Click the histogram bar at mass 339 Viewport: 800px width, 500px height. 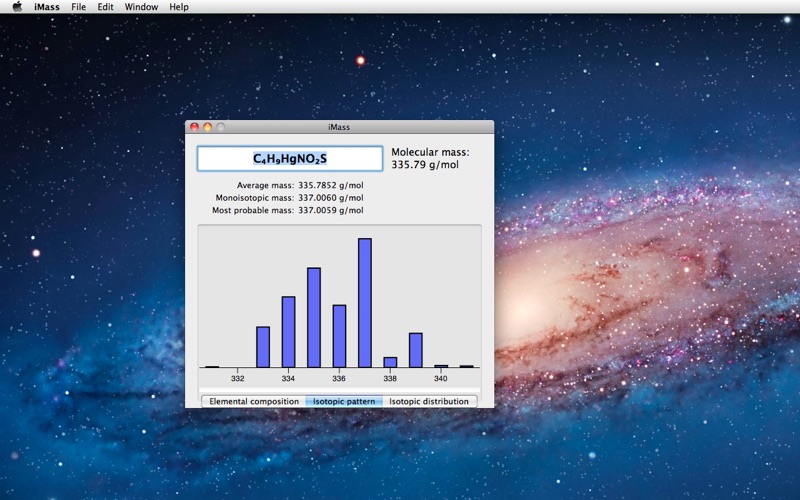[x=416, y=350]
